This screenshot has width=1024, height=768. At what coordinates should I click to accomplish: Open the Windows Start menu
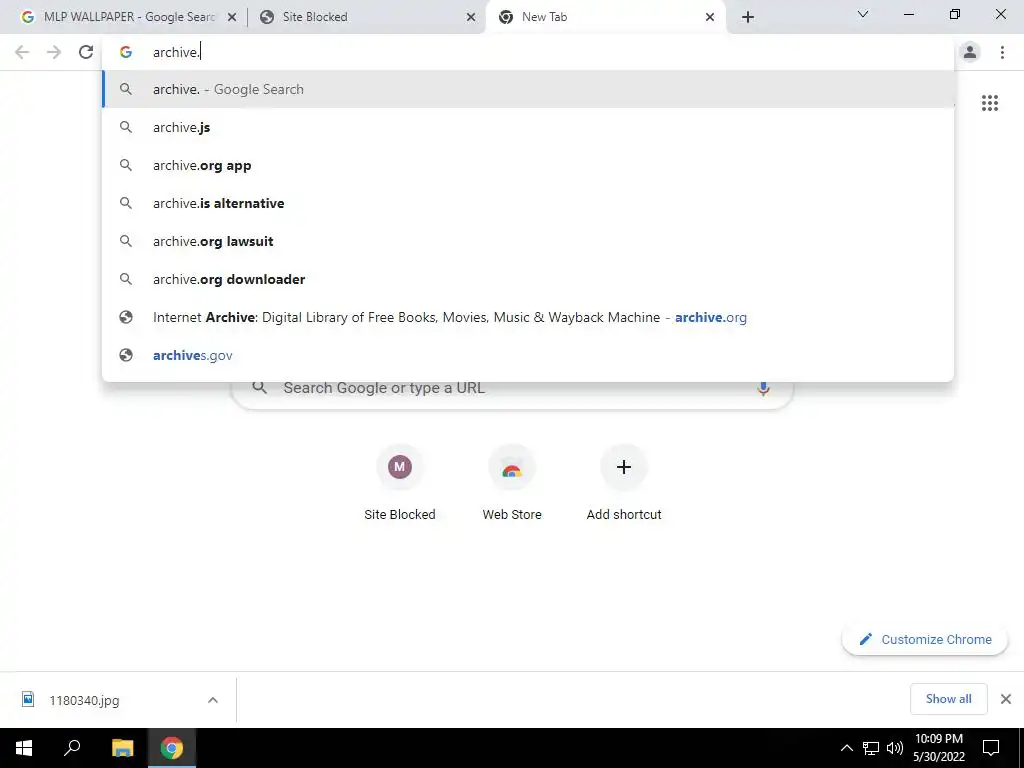(24, 748)
